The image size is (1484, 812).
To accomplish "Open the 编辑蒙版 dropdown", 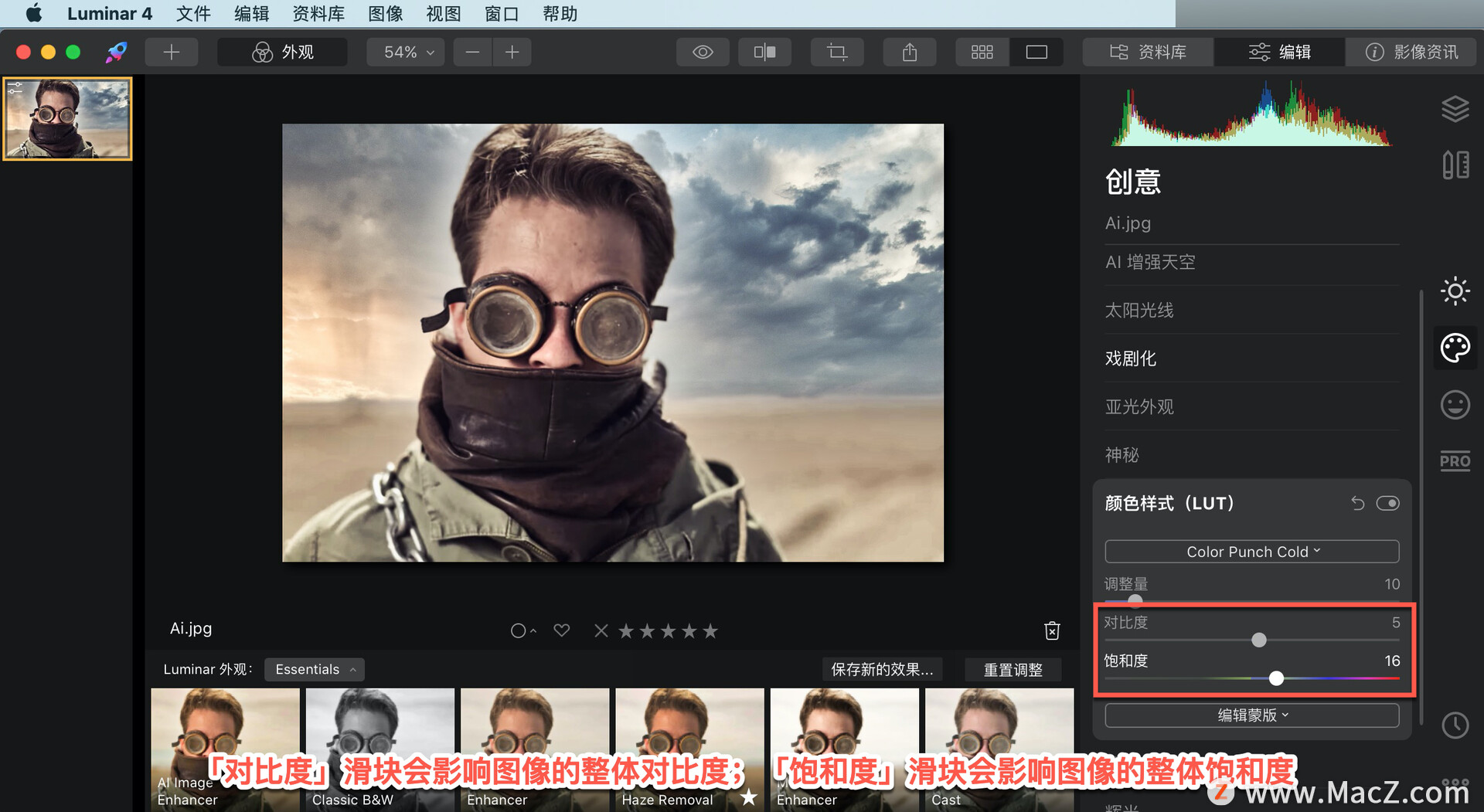I will [x=1252, y=715].
